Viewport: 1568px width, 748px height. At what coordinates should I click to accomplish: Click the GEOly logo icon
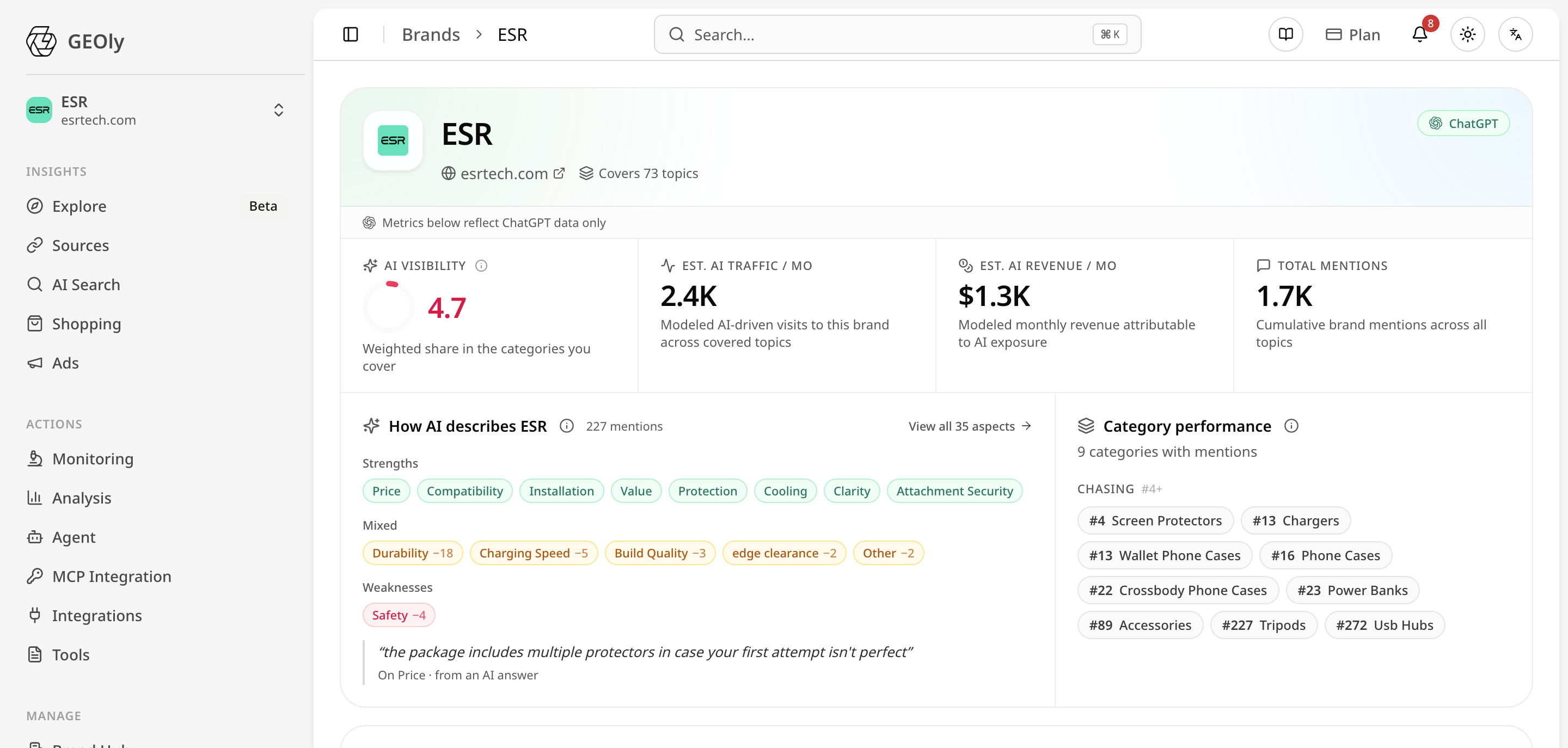coord(41,41)
